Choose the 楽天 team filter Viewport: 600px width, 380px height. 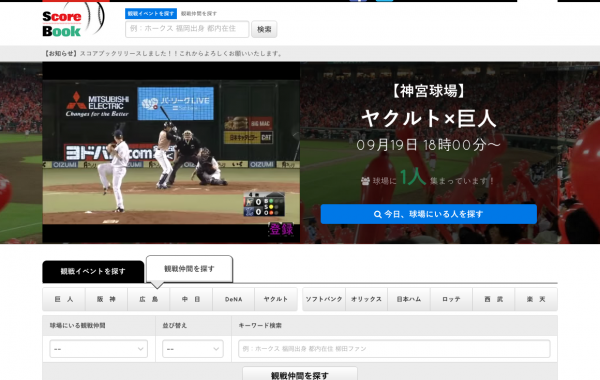click(x=536, y=299)
